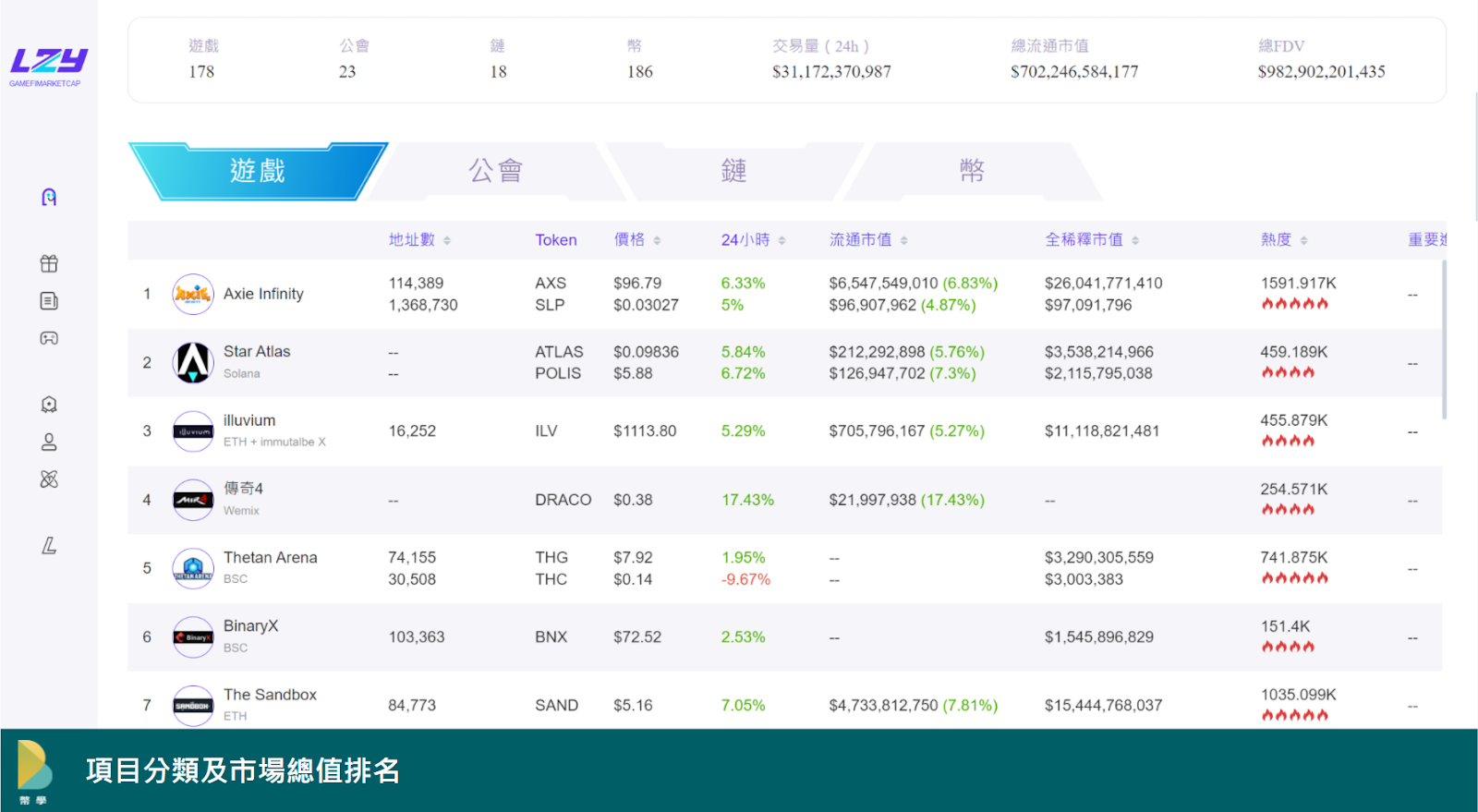Click the 幣學 logo in bottom banner
This screenshot has width=1478, height=812.
pos(35,771)
